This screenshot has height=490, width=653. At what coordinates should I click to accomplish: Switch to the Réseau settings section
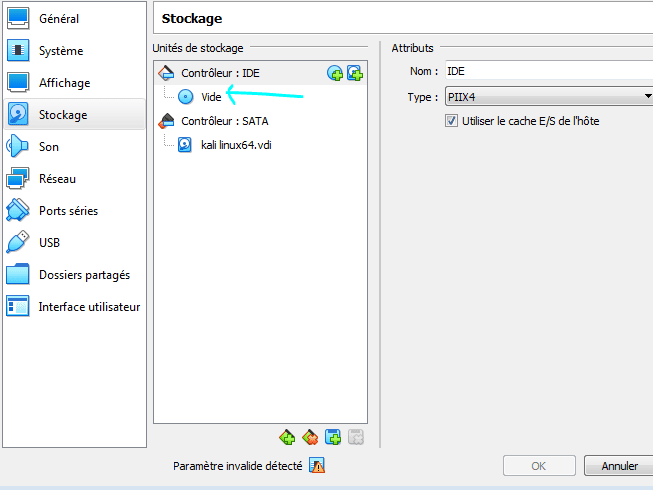(x=57, y=179)
